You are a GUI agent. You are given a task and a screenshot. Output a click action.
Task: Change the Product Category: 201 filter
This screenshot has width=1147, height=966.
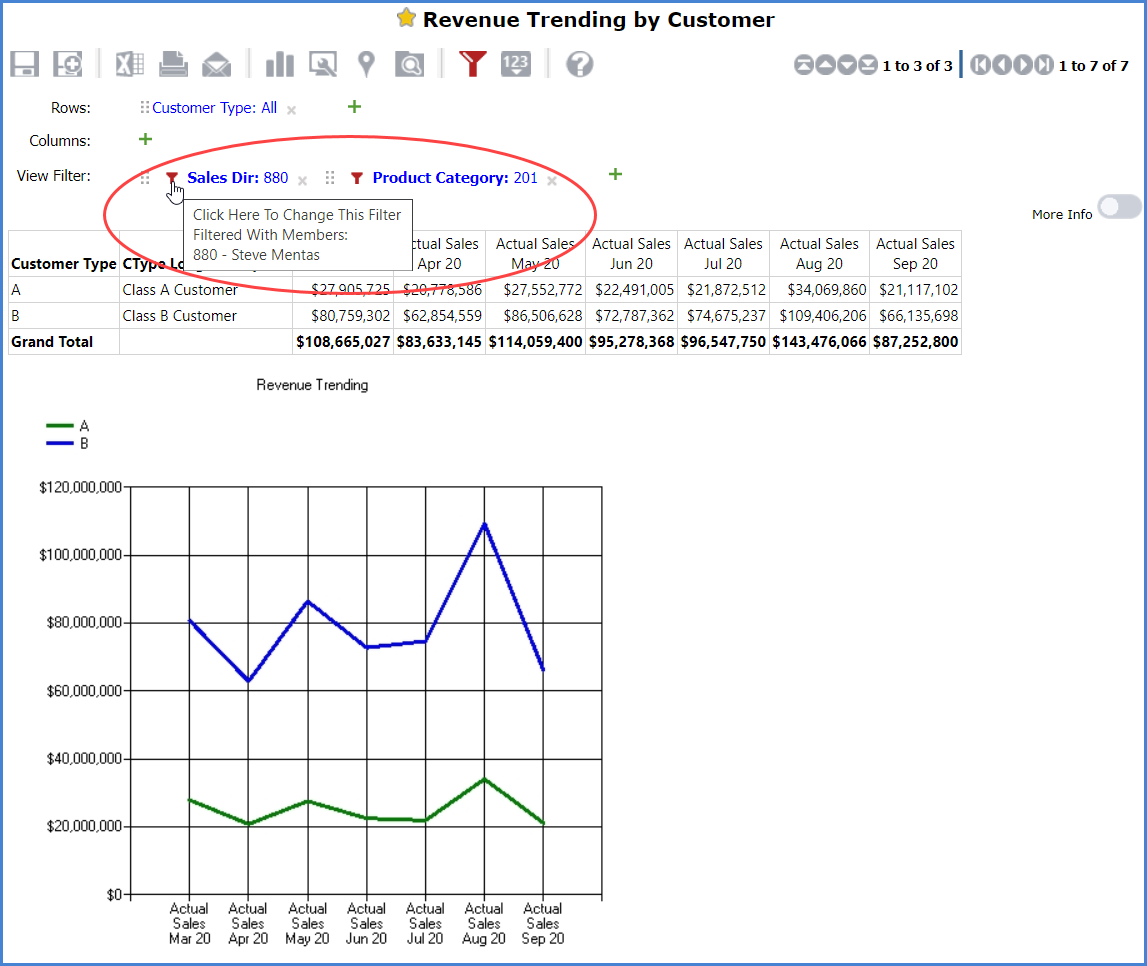click(x=455, y=178)
